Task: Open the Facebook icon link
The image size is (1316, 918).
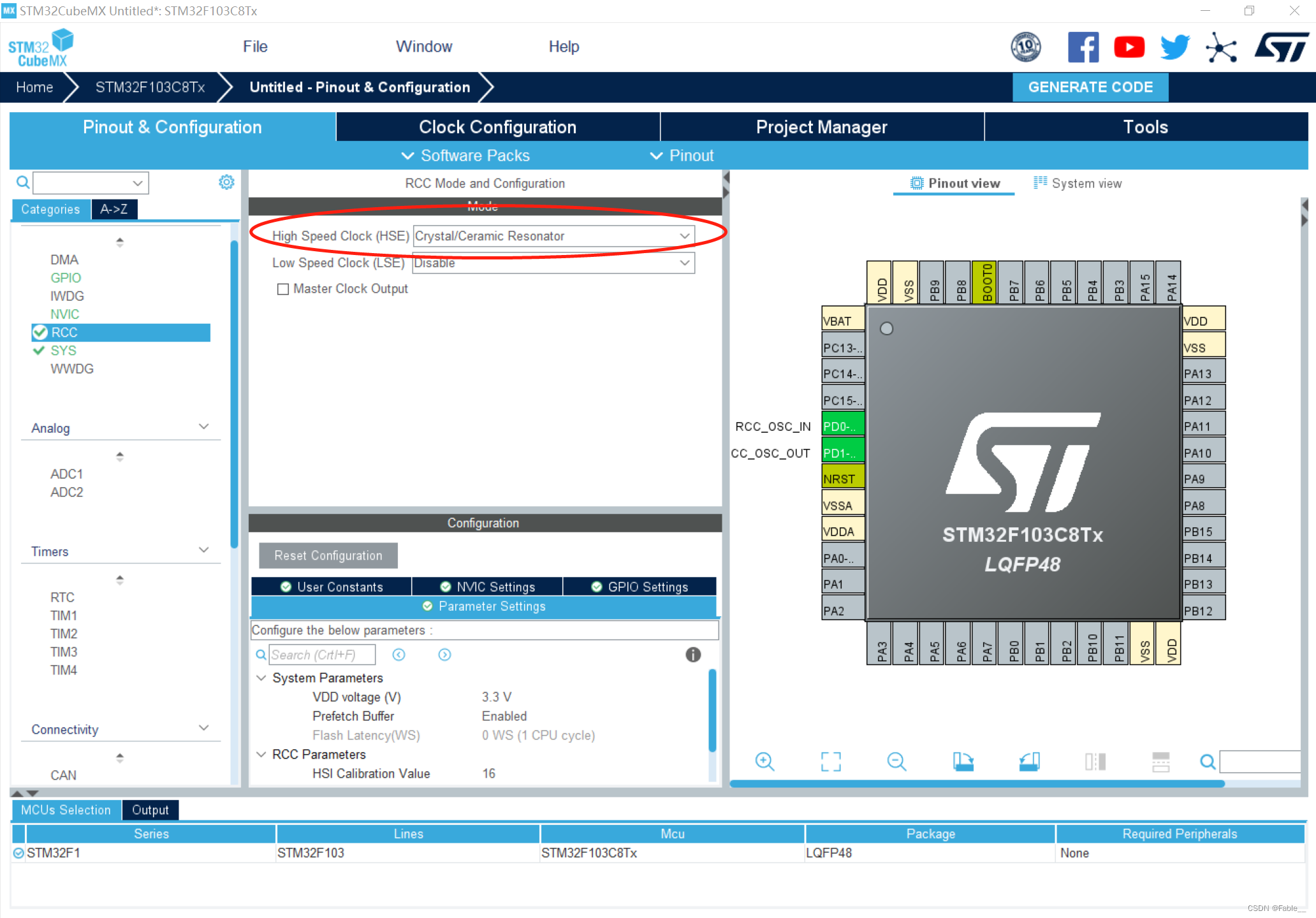Action: [x=1083, y=47]
